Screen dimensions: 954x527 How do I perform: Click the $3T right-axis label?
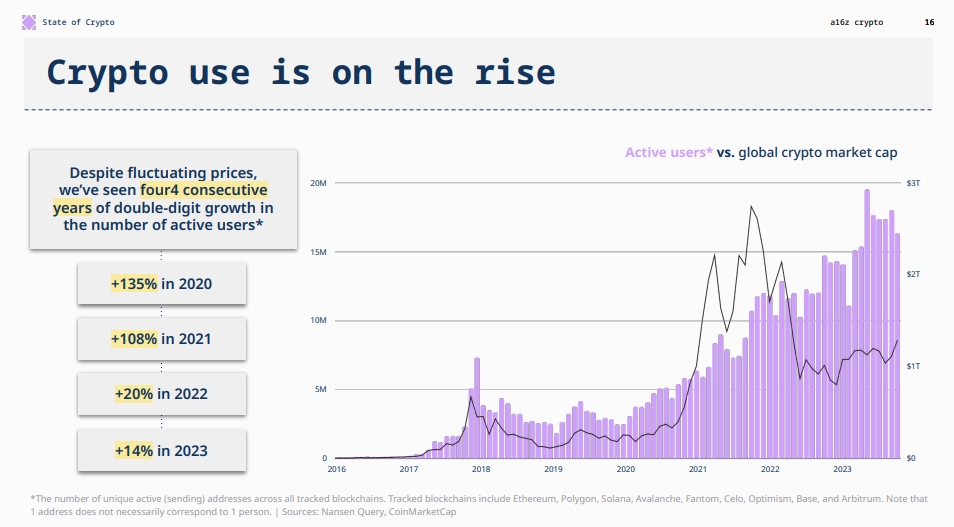point(913,183)
